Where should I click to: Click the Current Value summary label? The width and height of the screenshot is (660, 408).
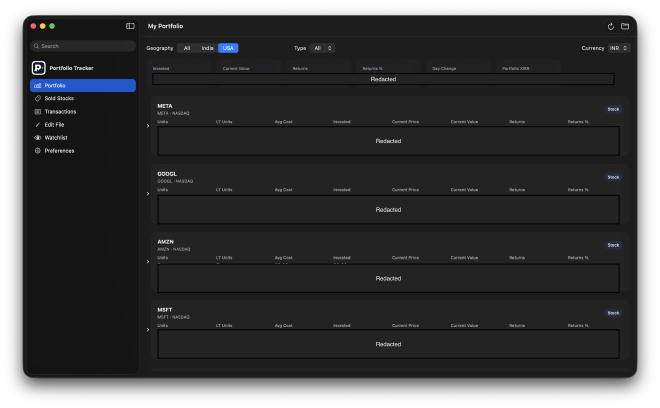(x=236, y=69)
